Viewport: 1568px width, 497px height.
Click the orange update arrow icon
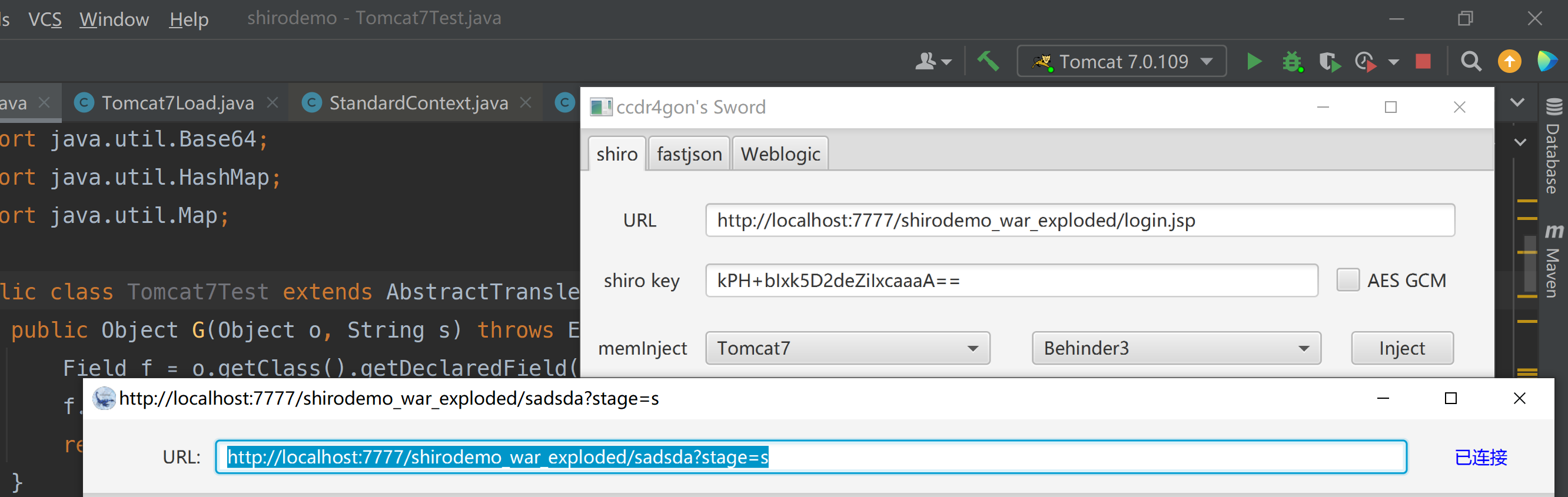click(x=1510, y=61)
